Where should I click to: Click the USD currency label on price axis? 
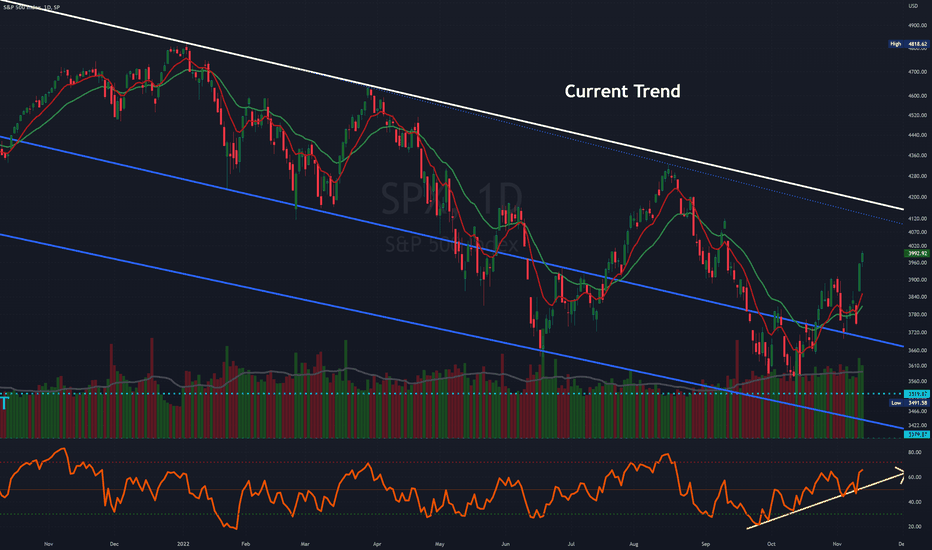tap(913, 6)
